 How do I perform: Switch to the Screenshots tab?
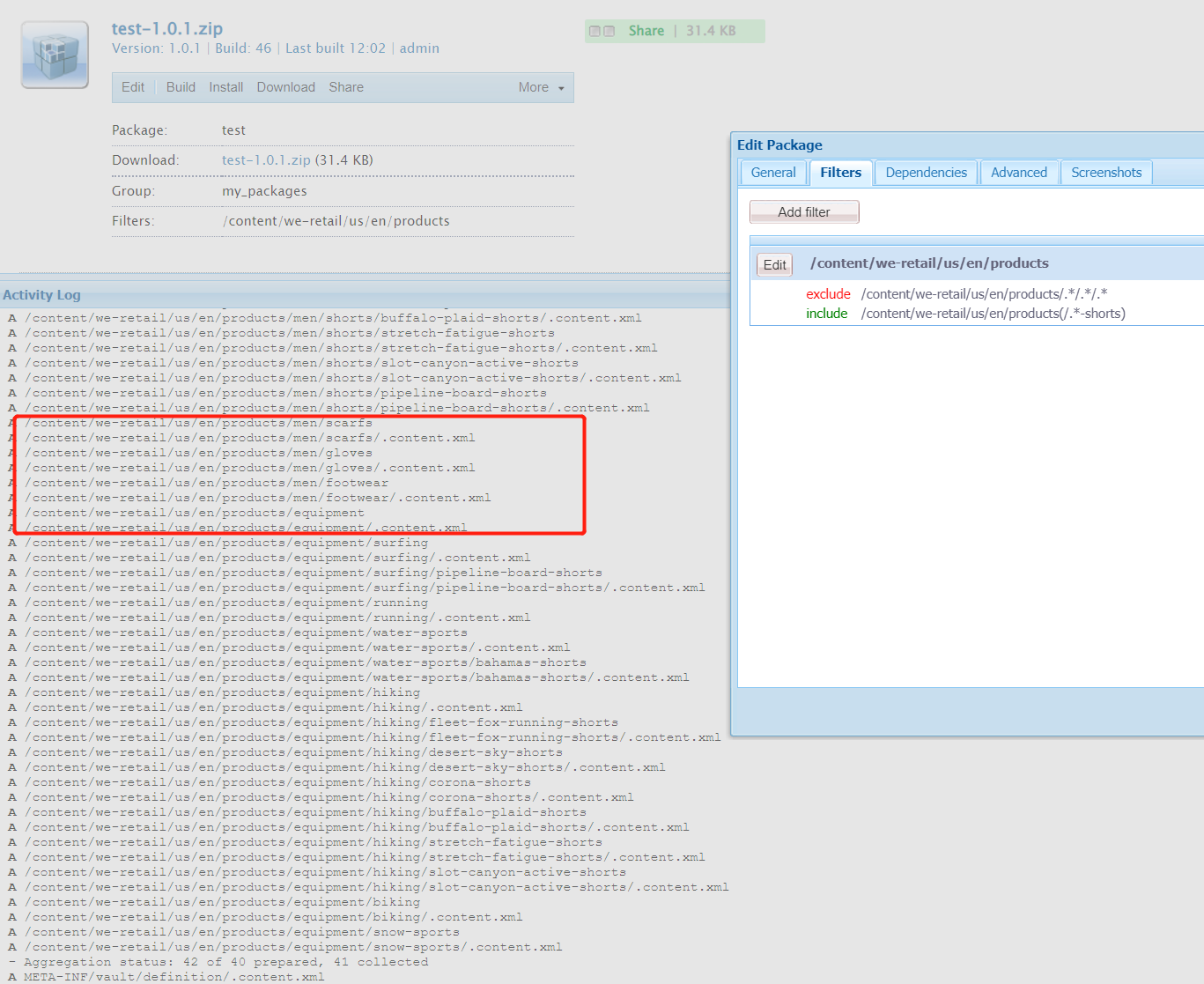tap(1106, 172)
